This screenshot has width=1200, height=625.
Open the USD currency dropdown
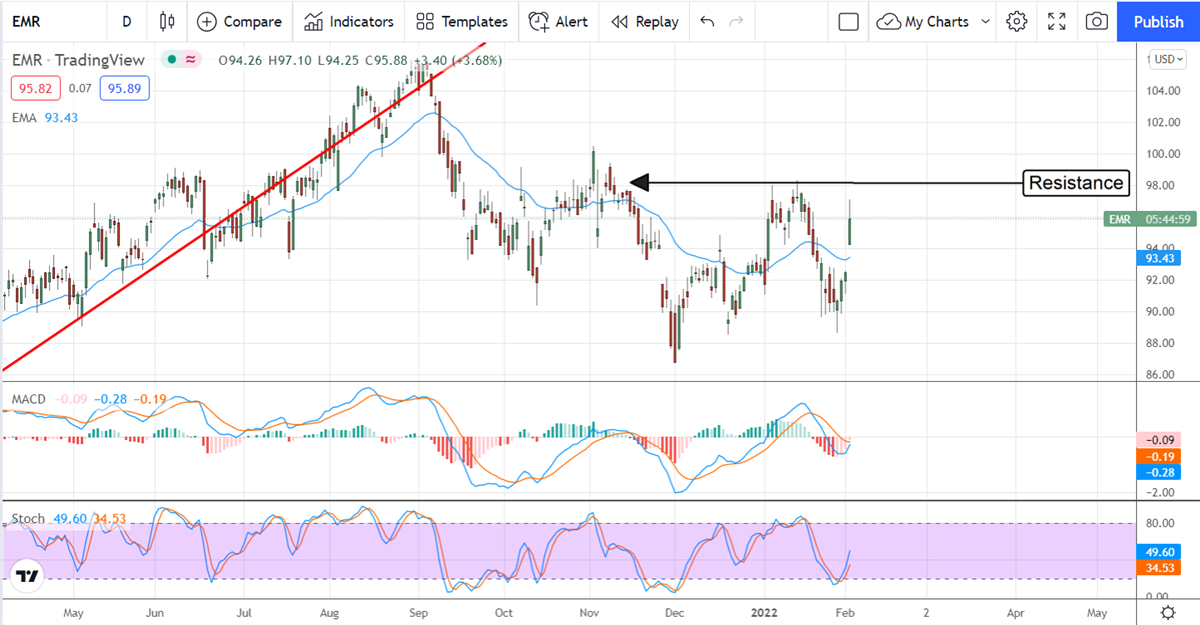[1167, 59]
